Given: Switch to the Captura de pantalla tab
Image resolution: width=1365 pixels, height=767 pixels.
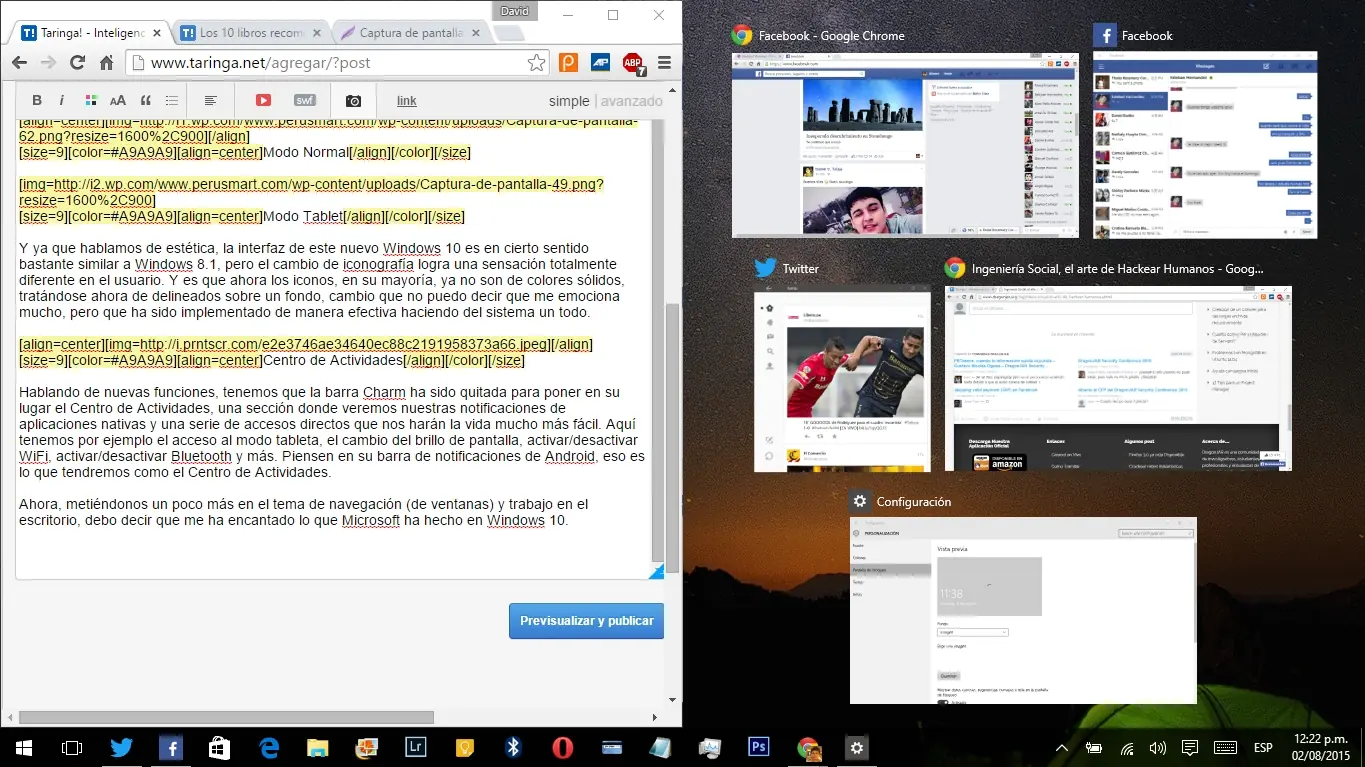Looking at the screenshot, I should [x=410, y=33].
